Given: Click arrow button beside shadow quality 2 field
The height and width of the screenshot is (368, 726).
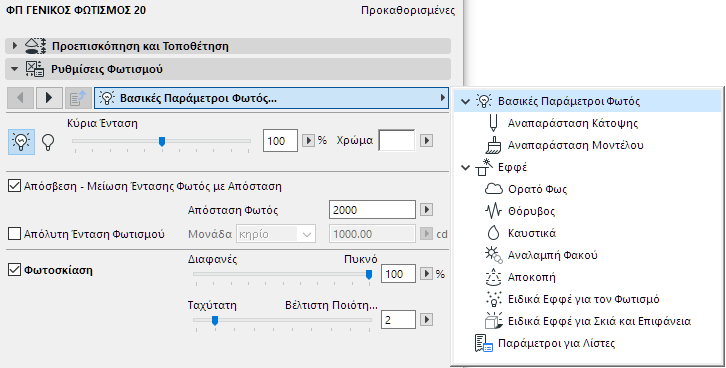Looking at the screenshot, I should point(426,319).
